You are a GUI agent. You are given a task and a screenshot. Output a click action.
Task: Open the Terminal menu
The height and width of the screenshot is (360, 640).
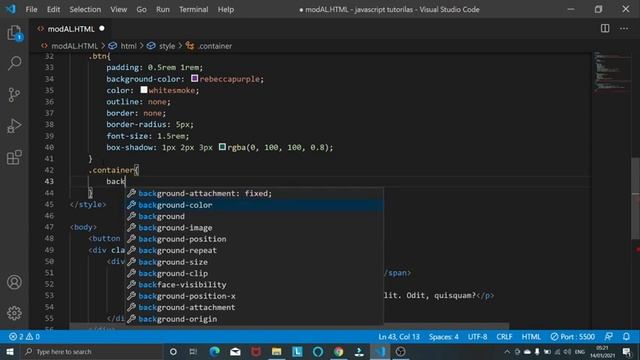click(x=193, y=9)
